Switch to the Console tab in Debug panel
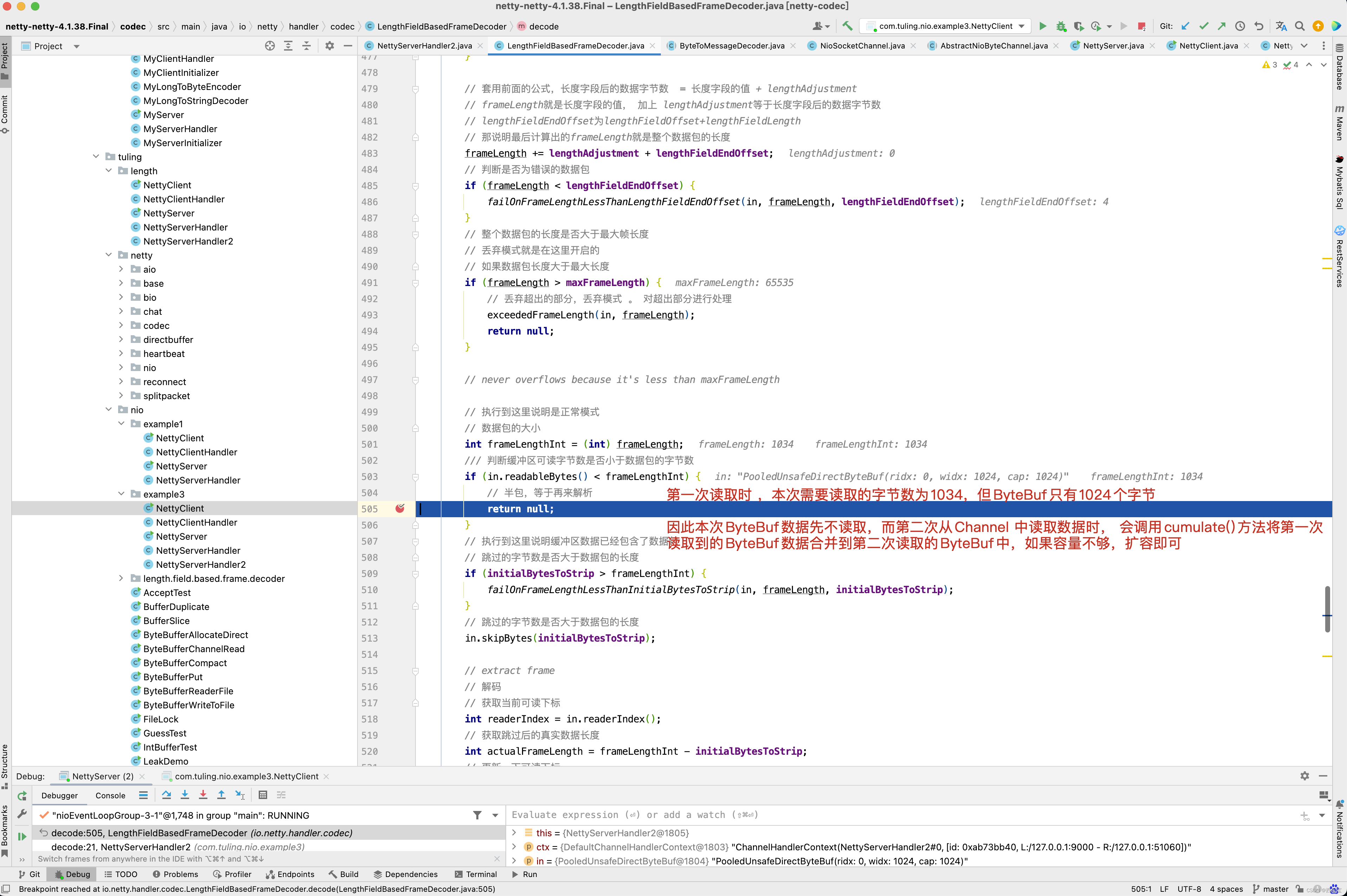This screenshot has width=1347, height=896. click(110, 796)
